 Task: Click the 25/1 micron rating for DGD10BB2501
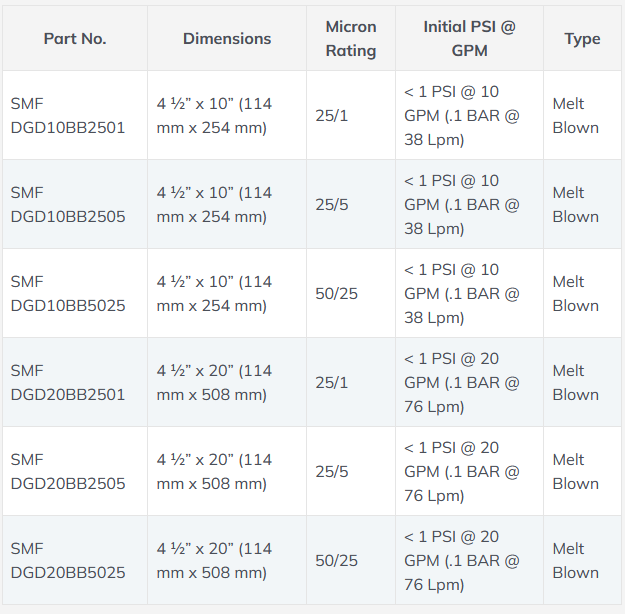pyautogui.click(x=332, y=115)
